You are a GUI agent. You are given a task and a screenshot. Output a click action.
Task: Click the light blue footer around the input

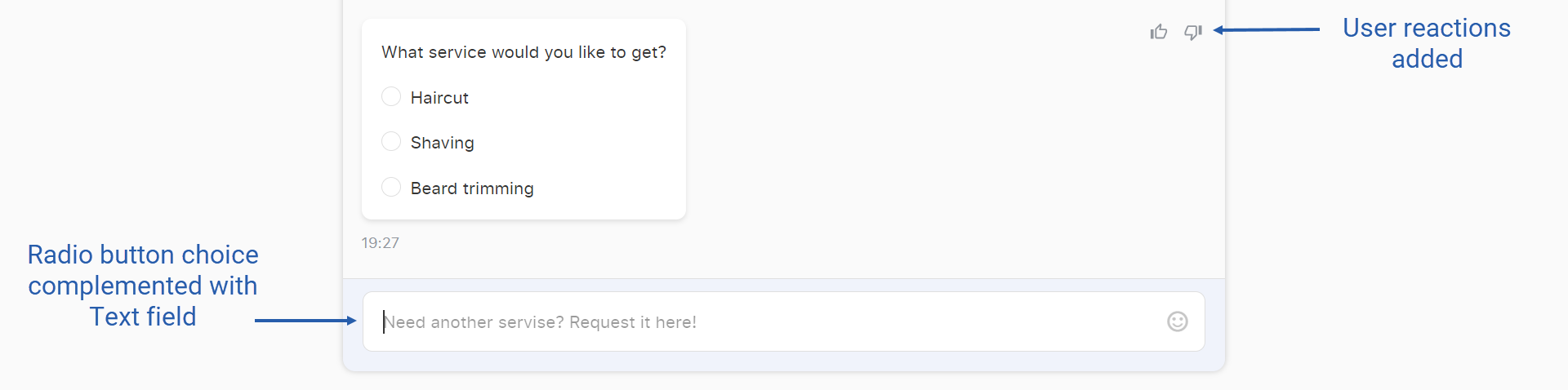[783, 360]
